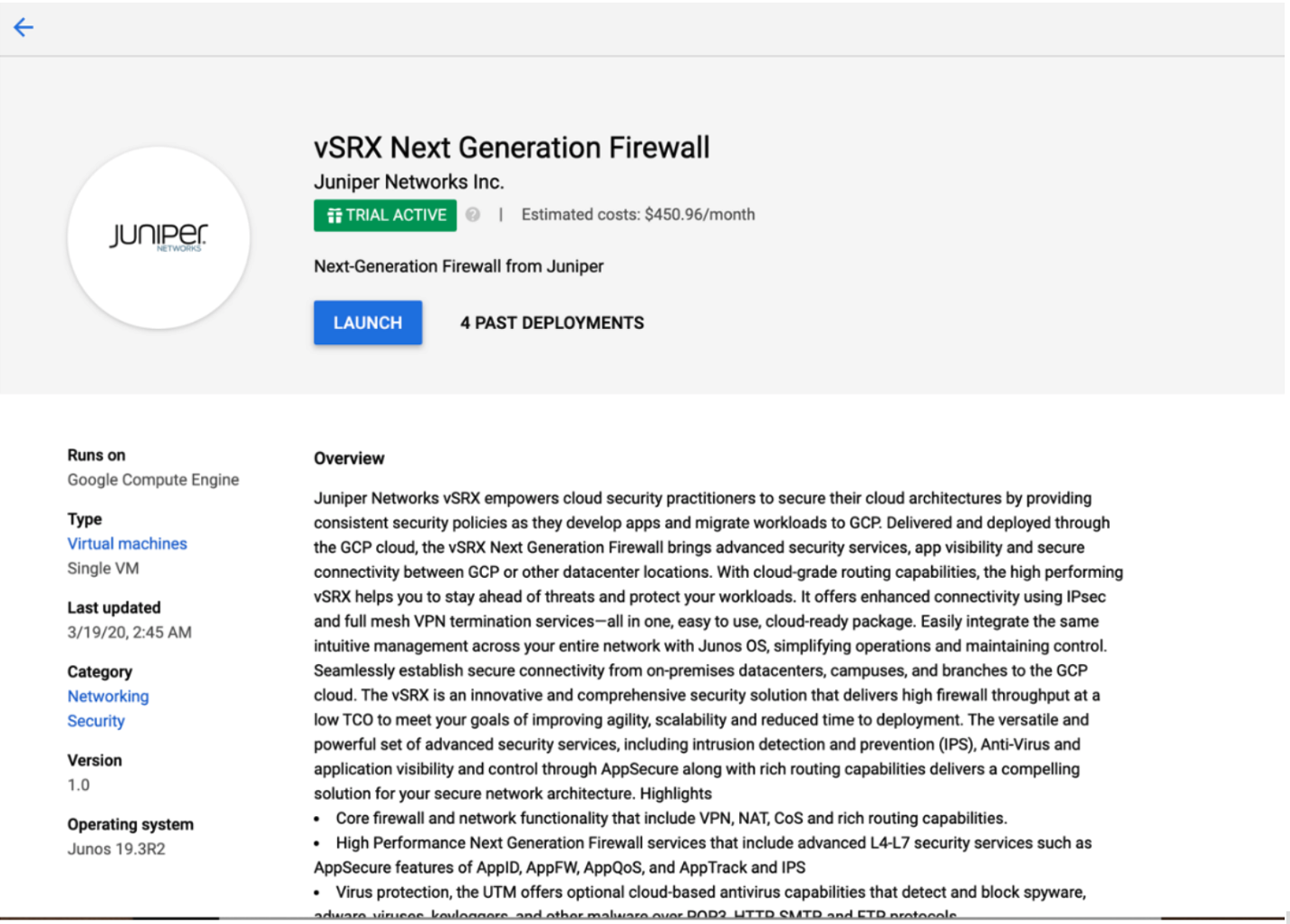Click the Junos 19.3R2 operating system text
This screenshot has width=1290, height=924.
click(116, 850)
